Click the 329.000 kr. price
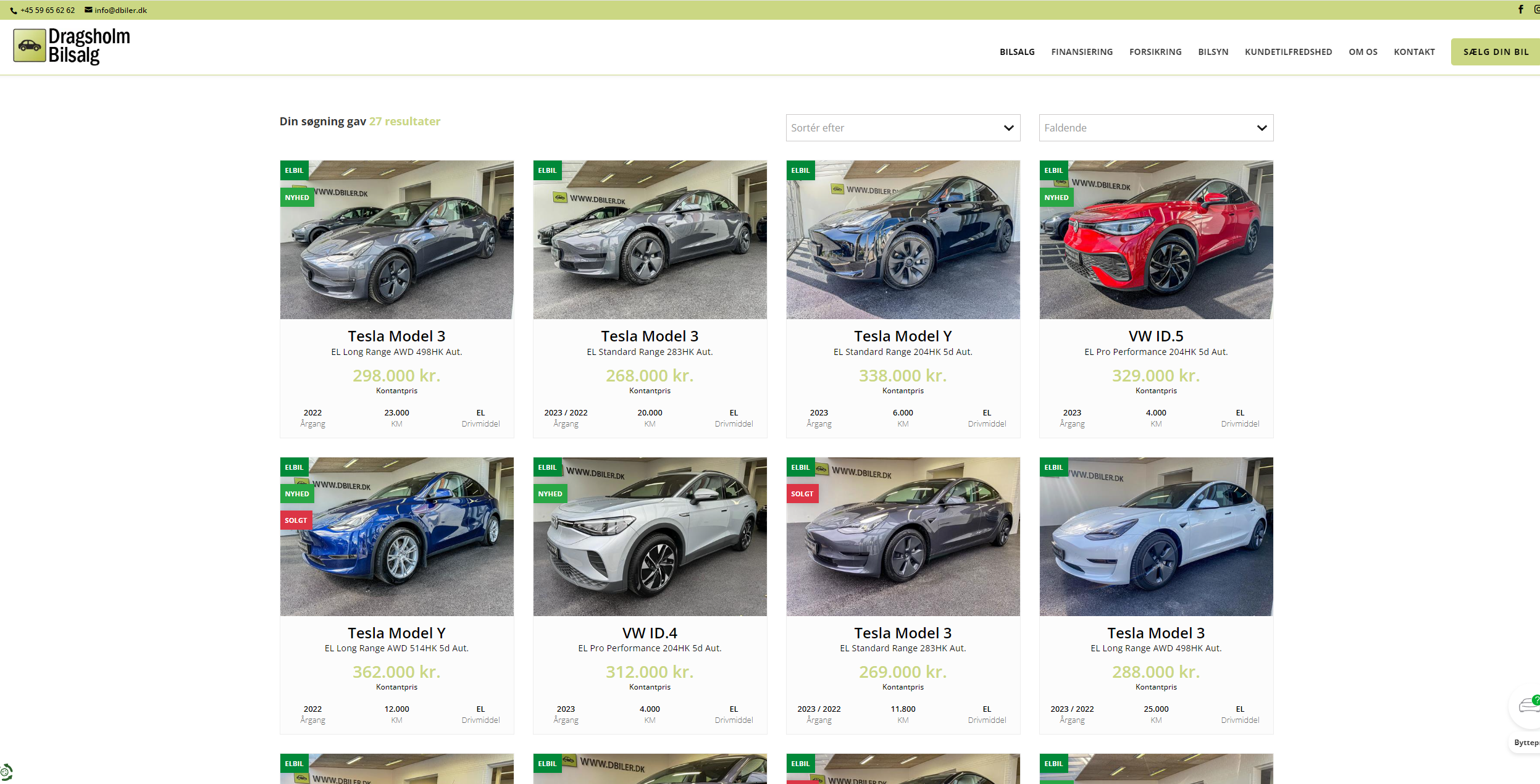1540x784 pixels. [x=1156, y=375]
